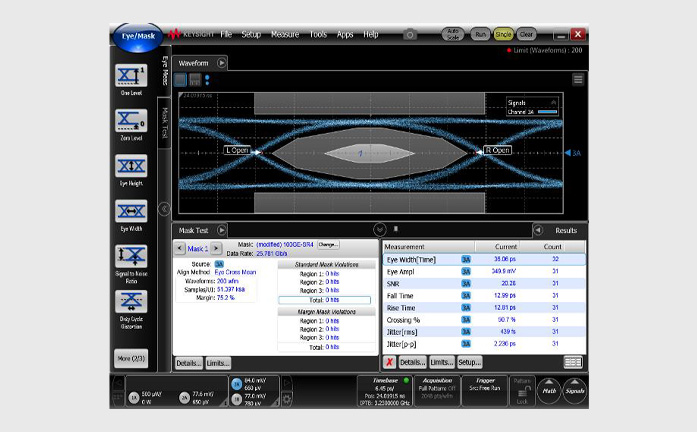The height and width of the screenshot is (432, 697).
Task: Select the Eye Width[Time] results row
Action: point(484,260)
